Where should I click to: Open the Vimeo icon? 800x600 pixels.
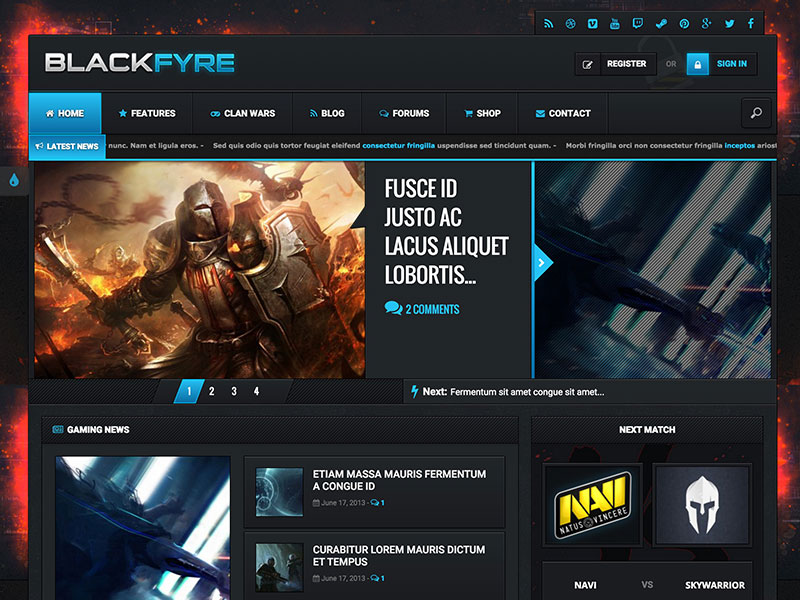[592, 21]
